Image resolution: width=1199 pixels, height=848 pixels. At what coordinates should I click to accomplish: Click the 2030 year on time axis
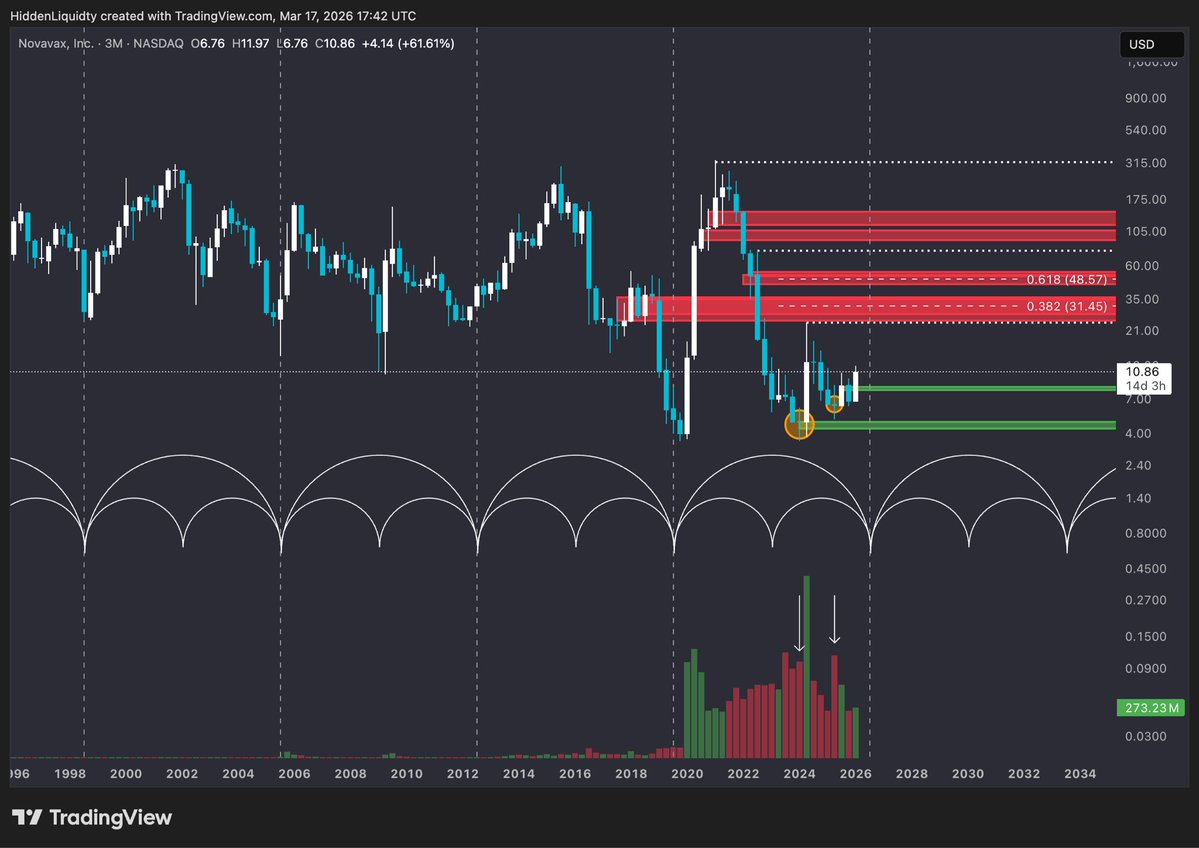tap(967, 773)
